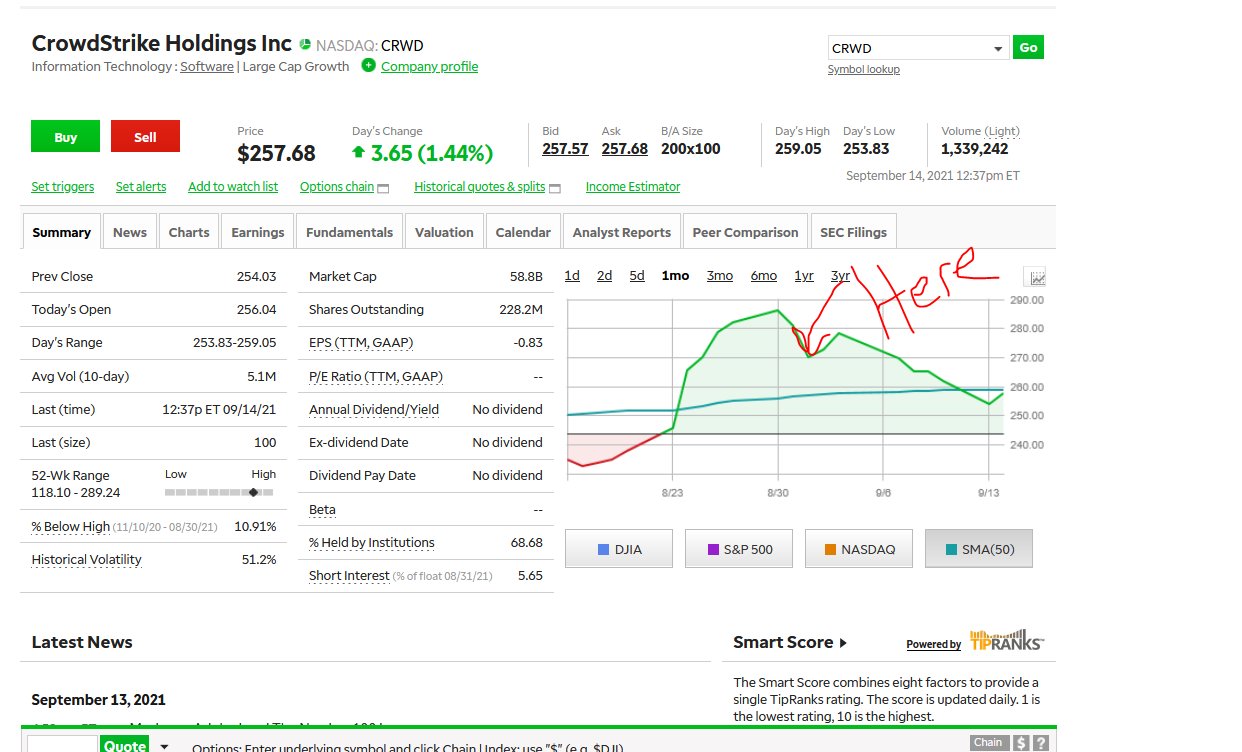Click popup icon beside Options chain
Viewport: 1242px width, 752px height.
point(383,188)
